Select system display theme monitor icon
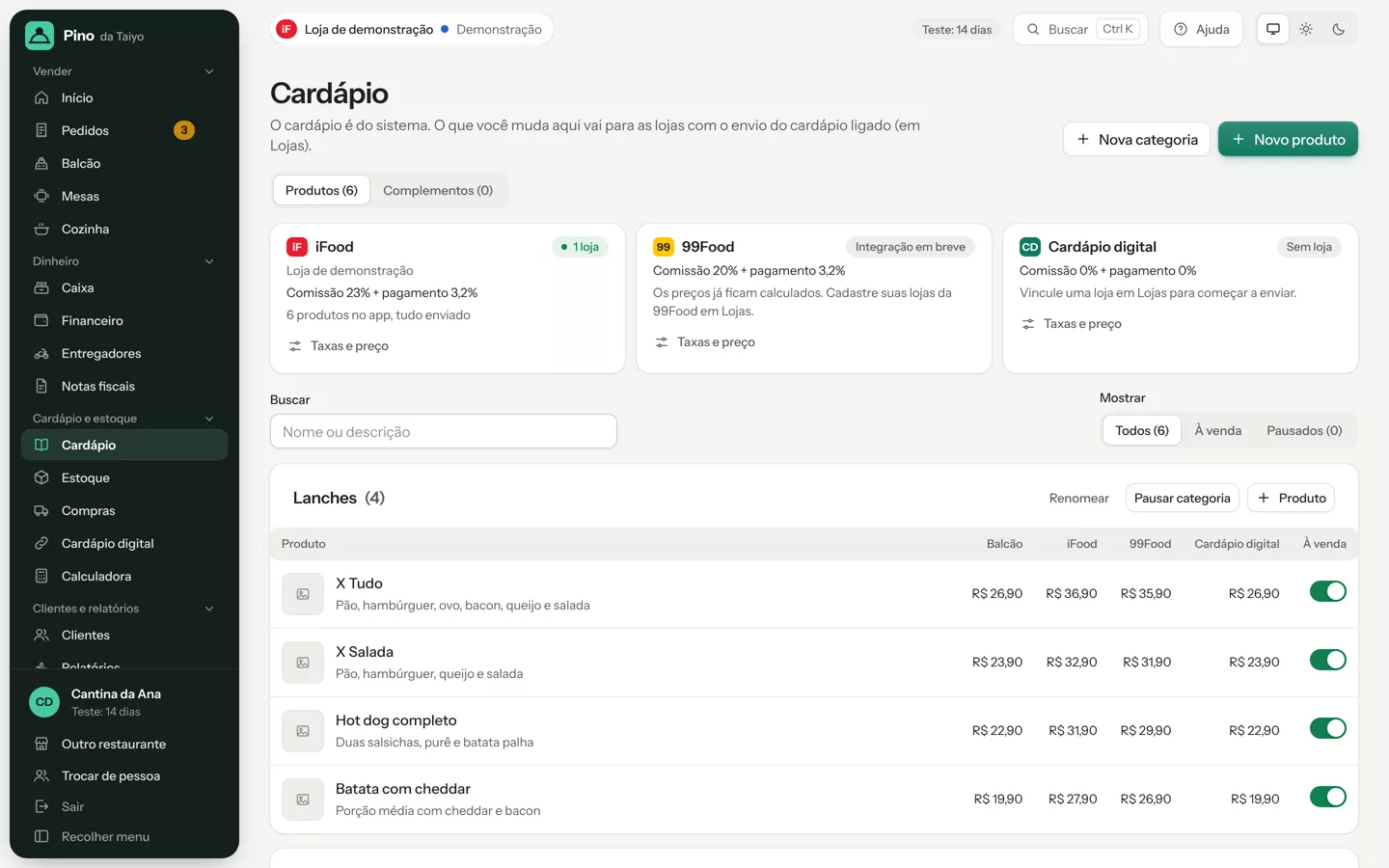 (1273, 29)
